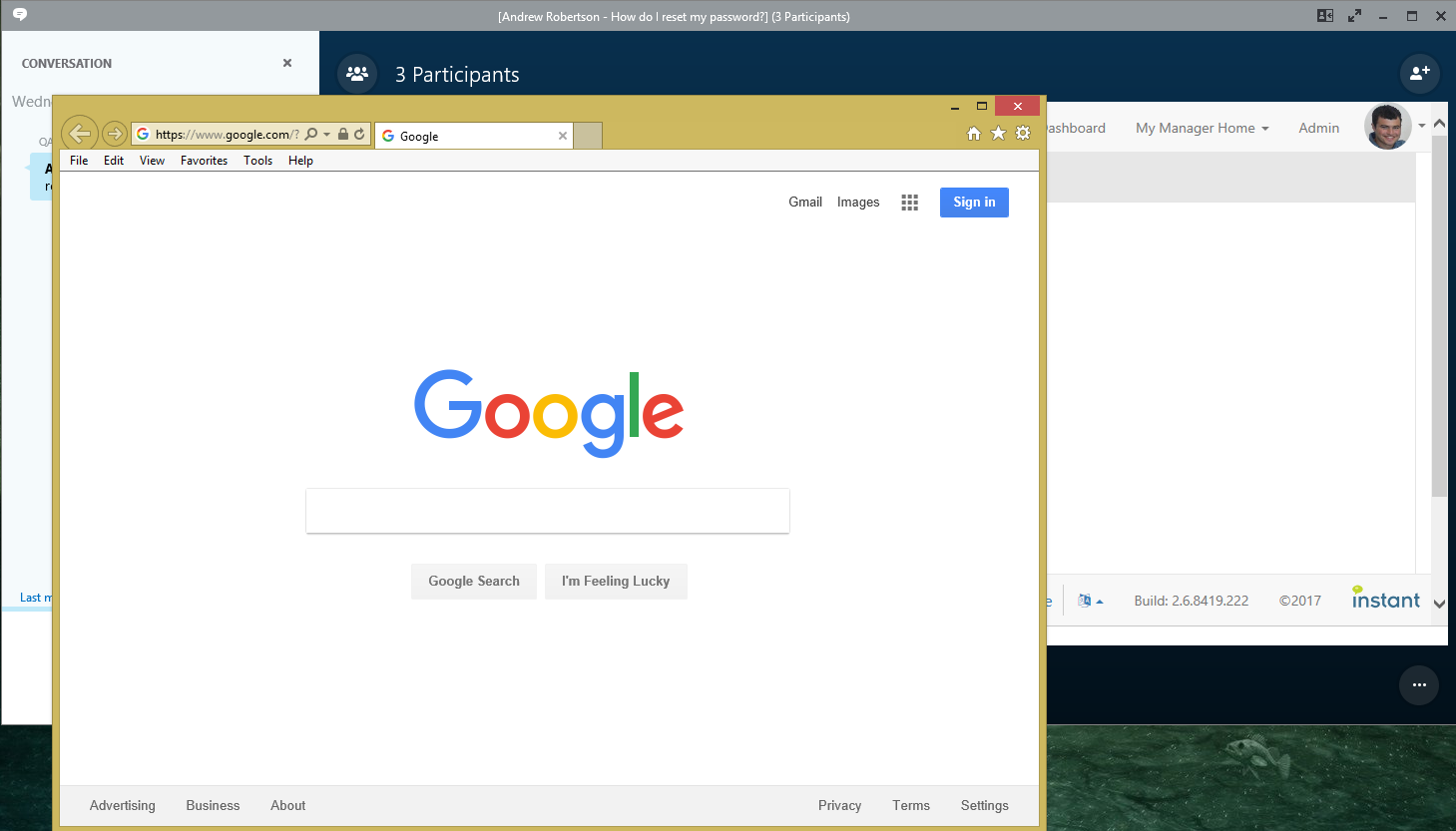Expand the profile avatar dropdown arrow
The height and width of the screenshot is (831, 1456).
click(1422, 127)
